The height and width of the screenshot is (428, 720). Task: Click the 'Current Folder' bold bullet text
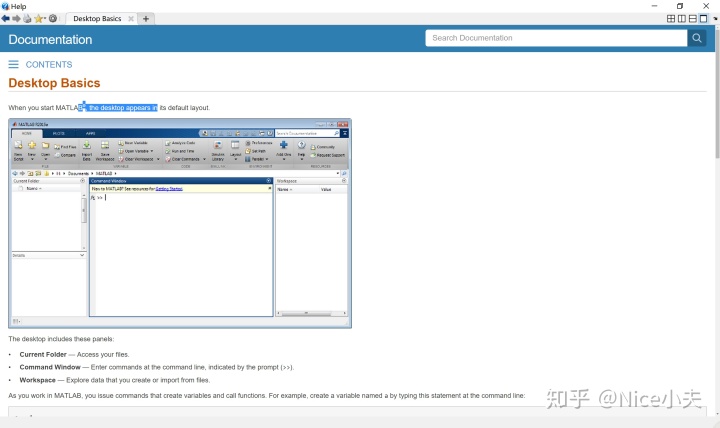[x=43, y=355]
